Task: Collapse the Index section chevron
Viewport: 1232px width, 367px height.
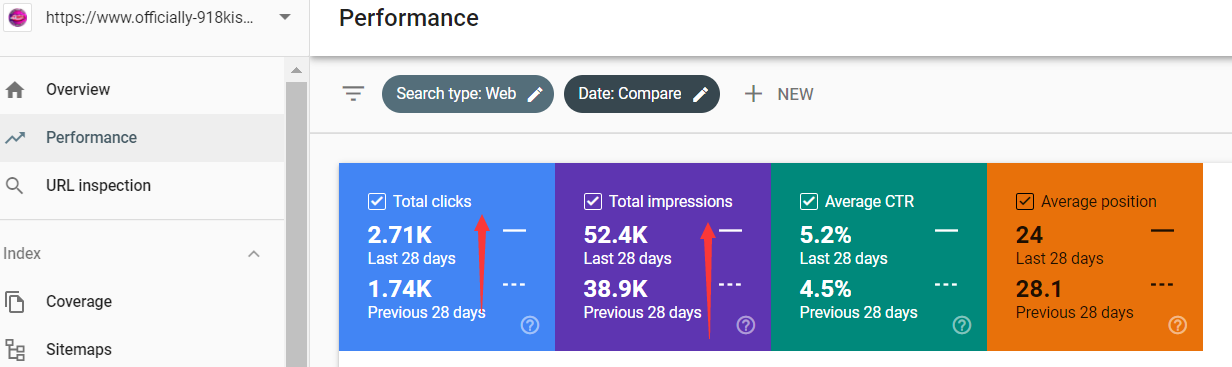Action: [254, 254]
